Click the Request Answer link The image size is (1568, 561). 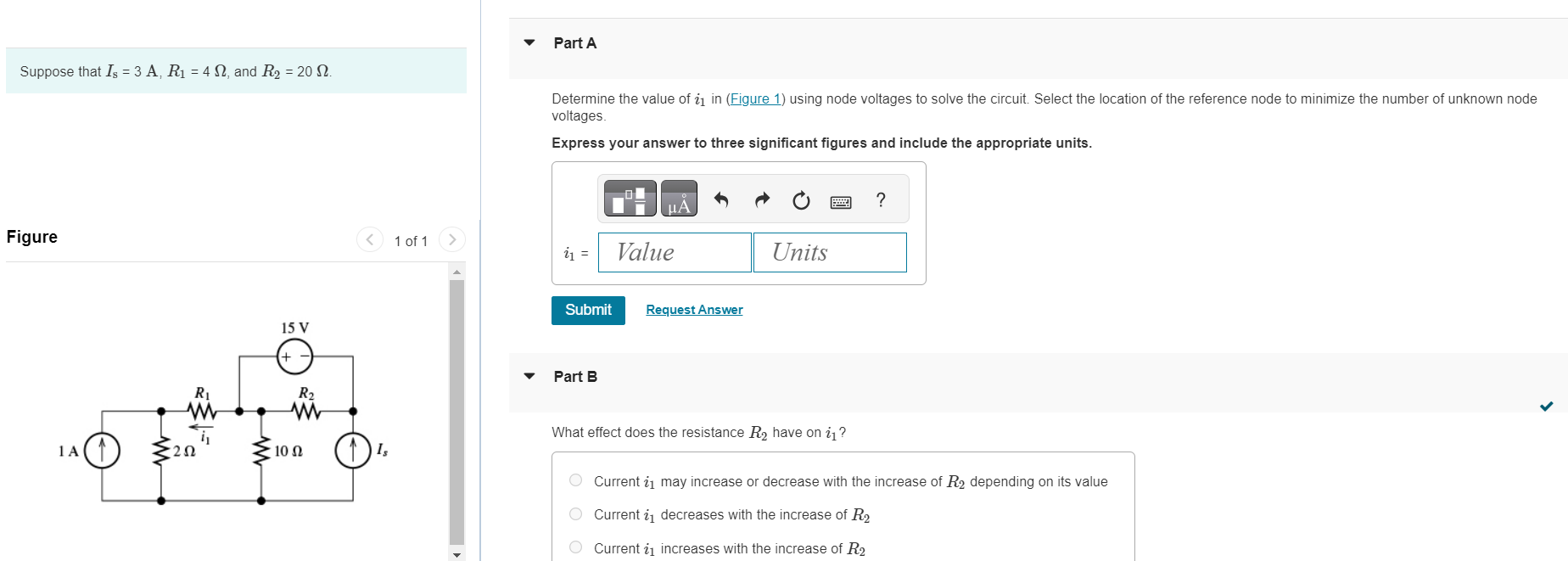click(x=693, y=309)
